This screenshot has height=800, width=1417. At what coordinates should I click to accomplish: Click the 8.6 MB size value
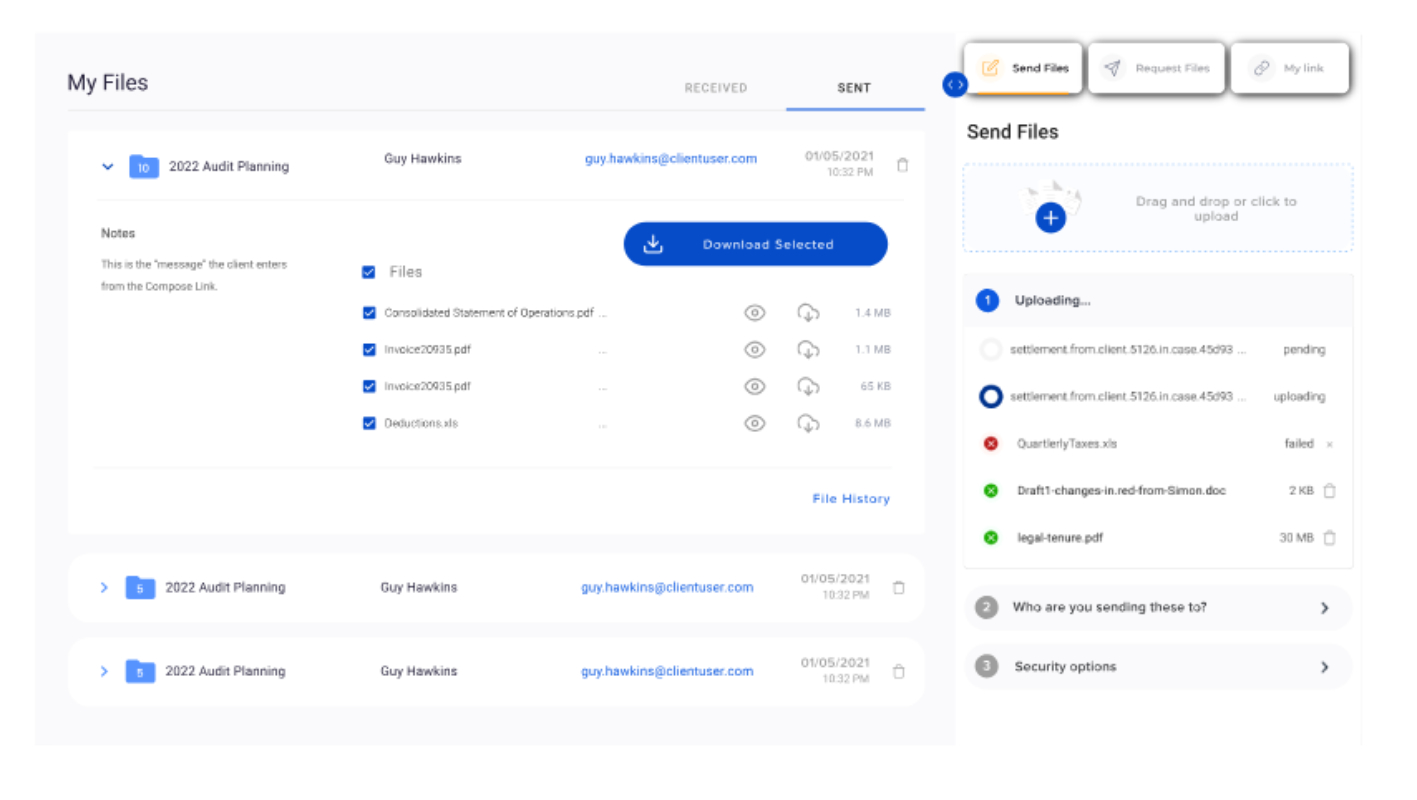click(872, 423)
